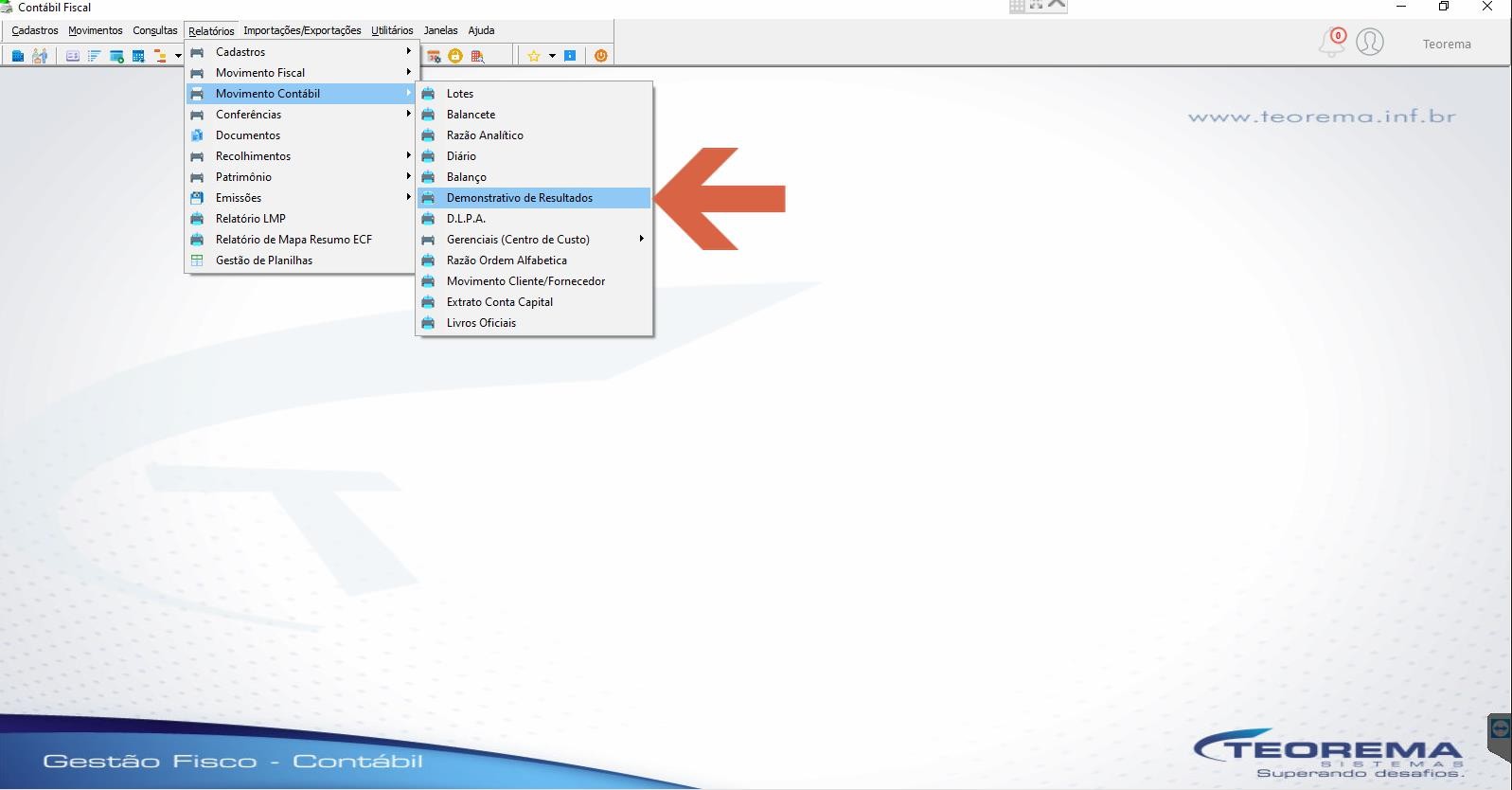Click the Gestão de Planilhas spreadsheet icon
This screenshot has width=1512, height=790.
coord(197,260)
